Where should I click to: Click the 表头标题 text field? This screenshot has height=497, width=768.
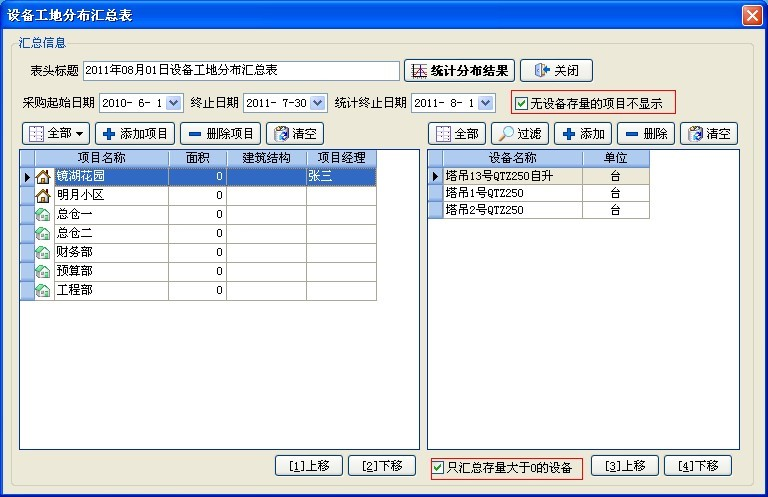coord(241,71)
